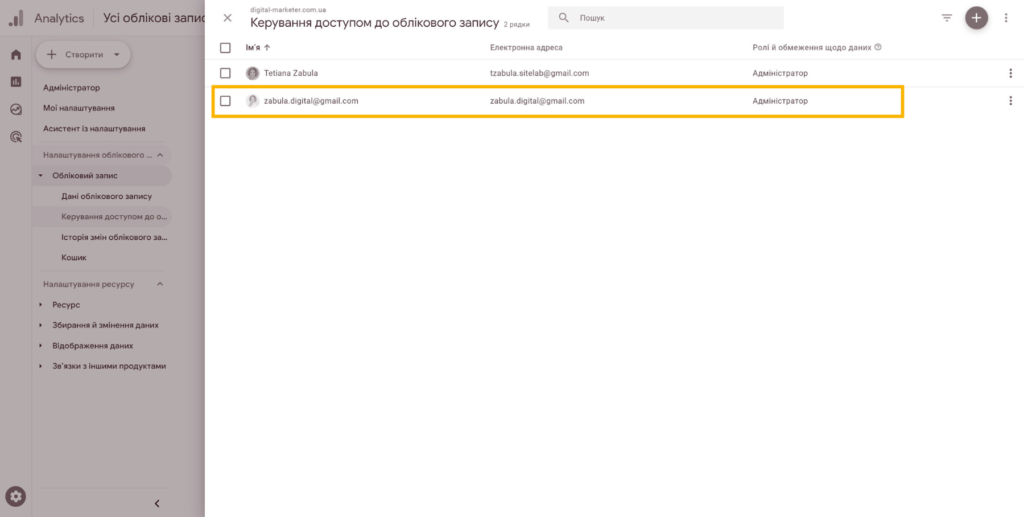Open Історія змін облікового за... item
Screen dimensions: 1024x517
pyautogui.click(x=114, y=237)
